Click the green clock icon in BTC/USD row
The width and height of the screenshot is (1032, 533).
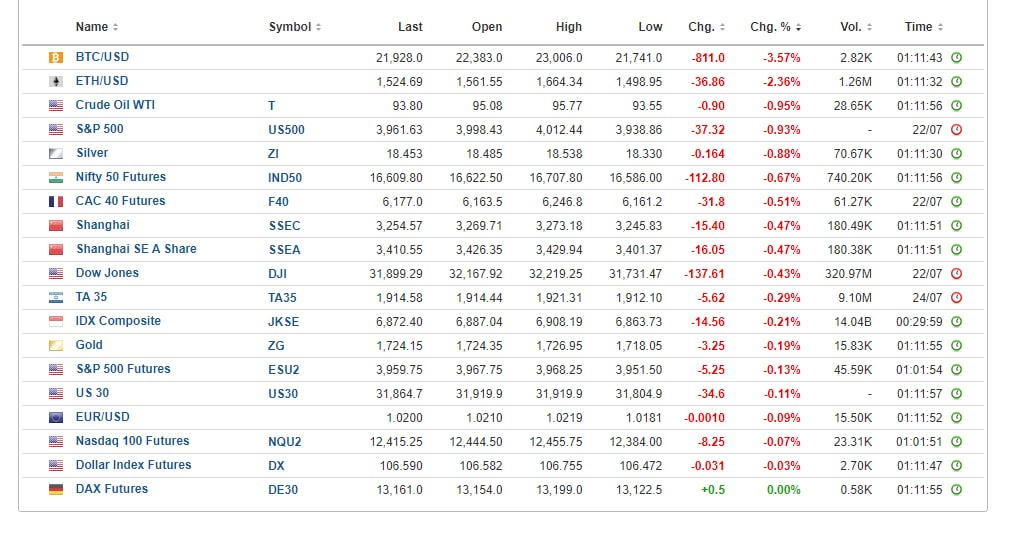(x=956, y=58)
